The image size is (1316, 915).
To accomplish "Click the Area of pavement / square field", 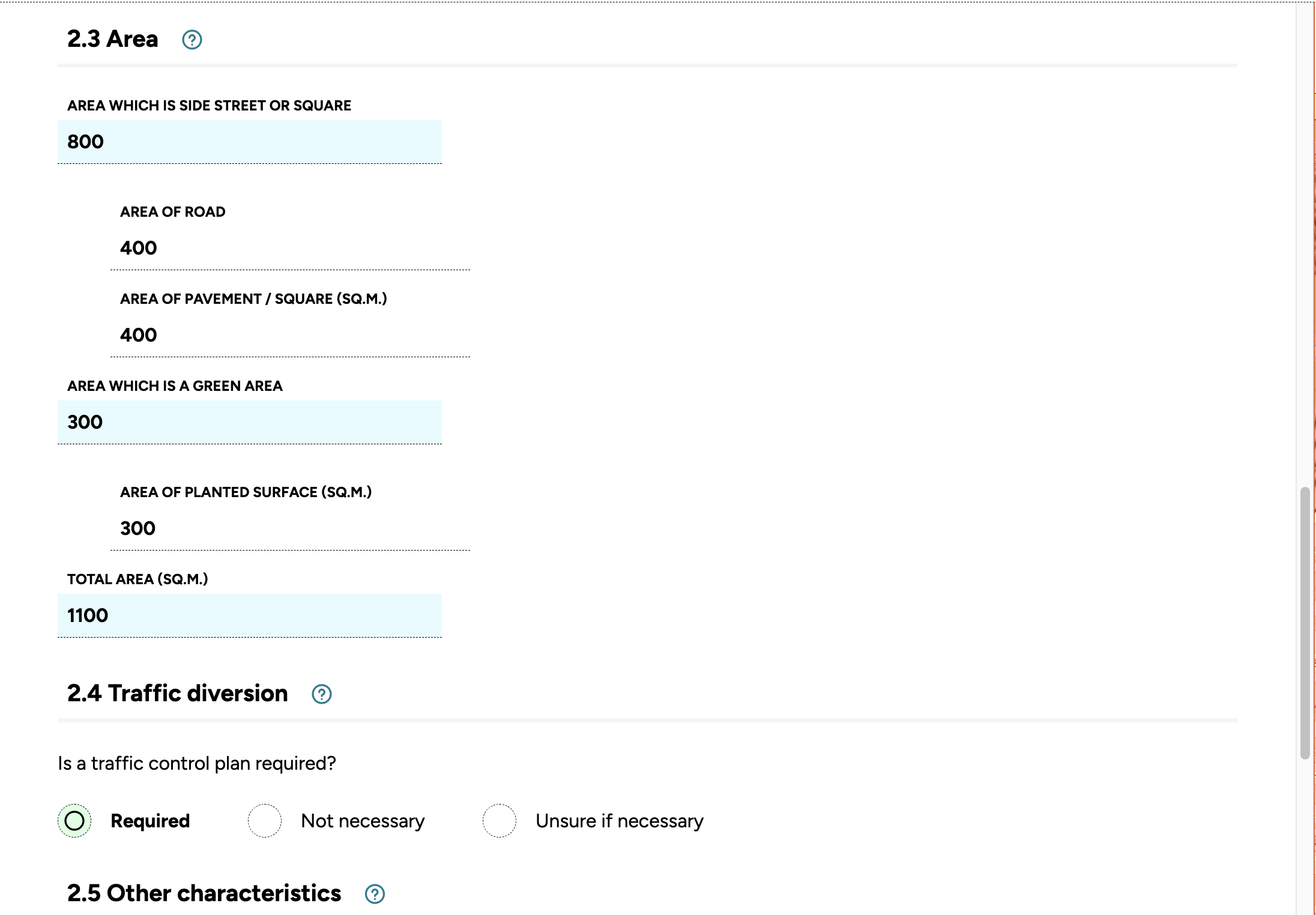I will 290,335.
